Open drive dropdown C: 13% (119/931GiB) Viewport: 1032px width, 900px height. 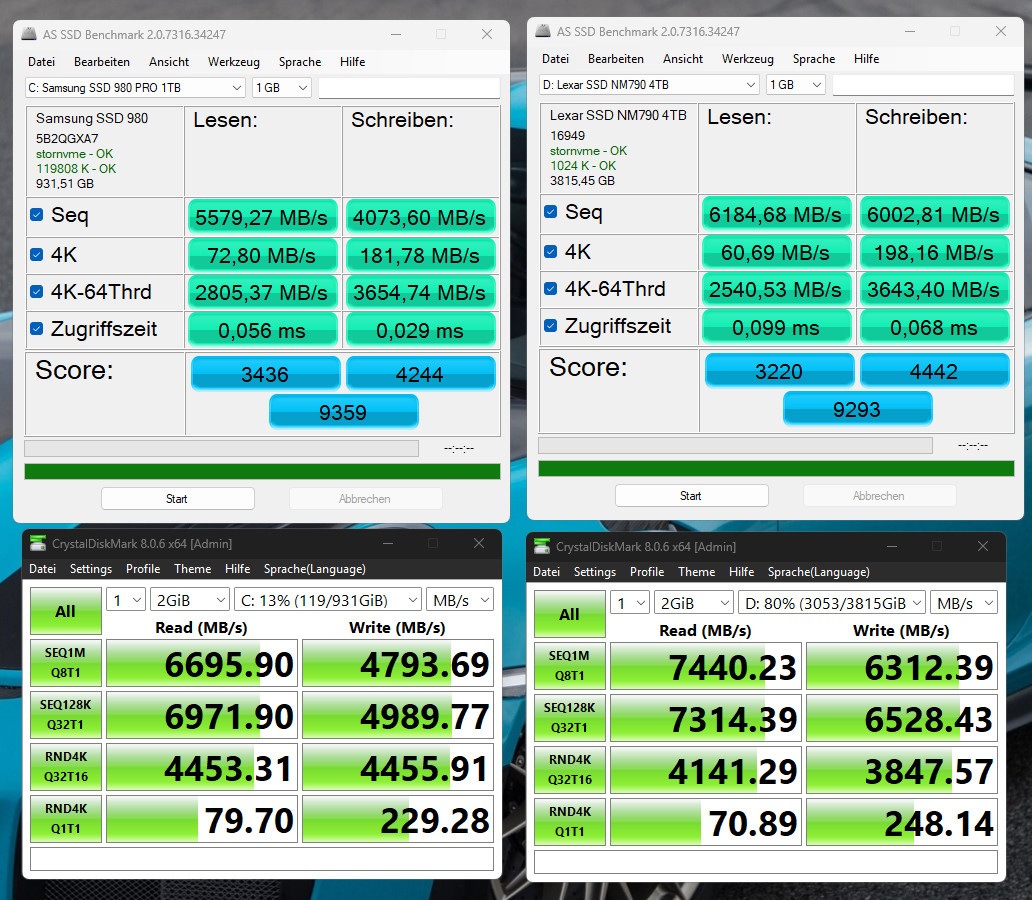[x=328, y=600]
